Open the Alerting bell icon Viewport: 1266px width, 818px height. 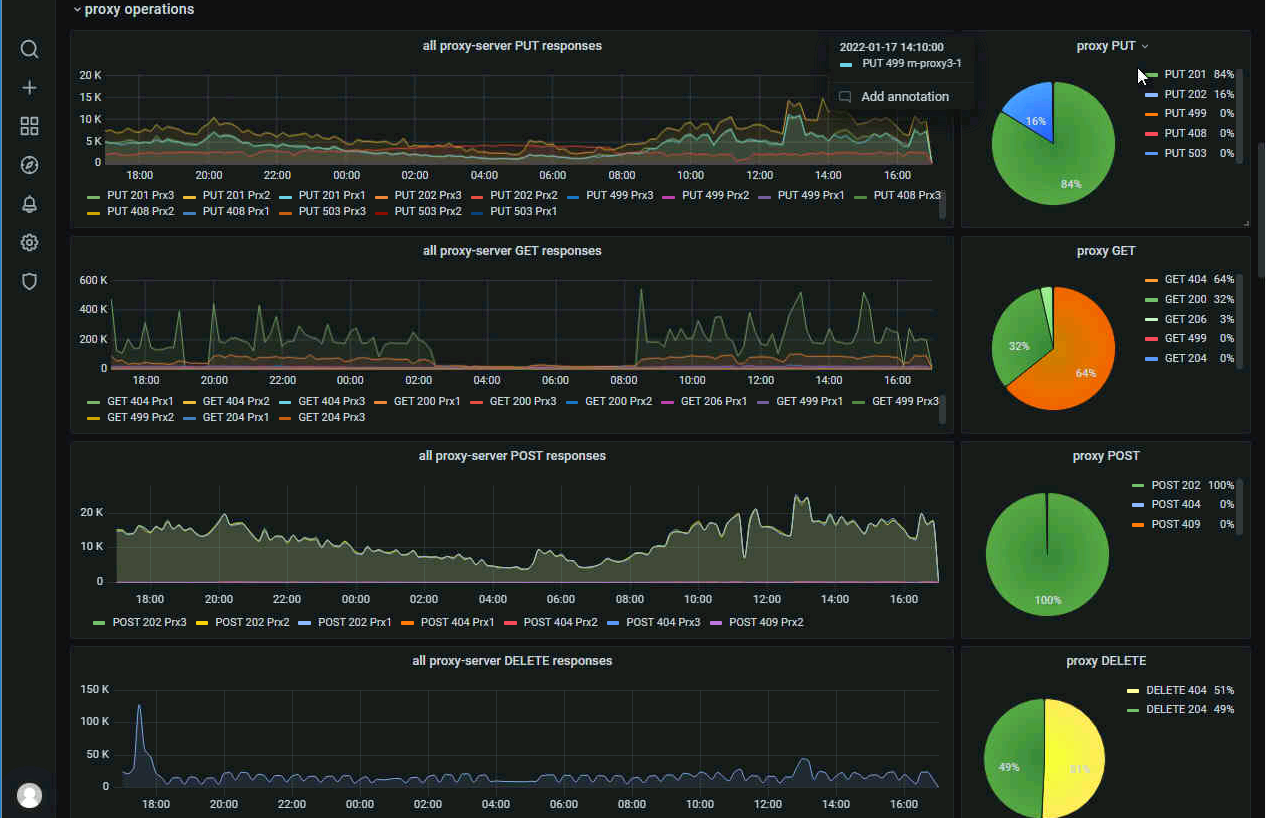(29, 204)
